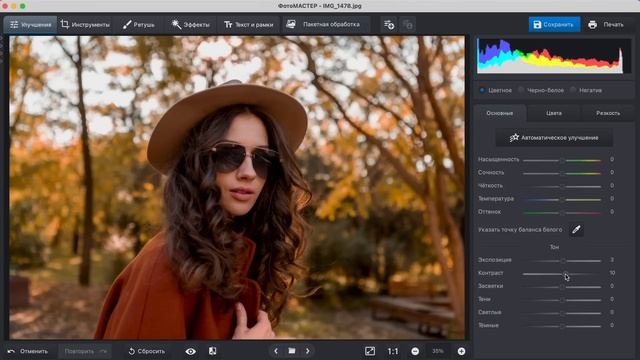Screen dimensions: 640x360
Task: Click the Экспозиция slider handle
Action: coord(563,260)
